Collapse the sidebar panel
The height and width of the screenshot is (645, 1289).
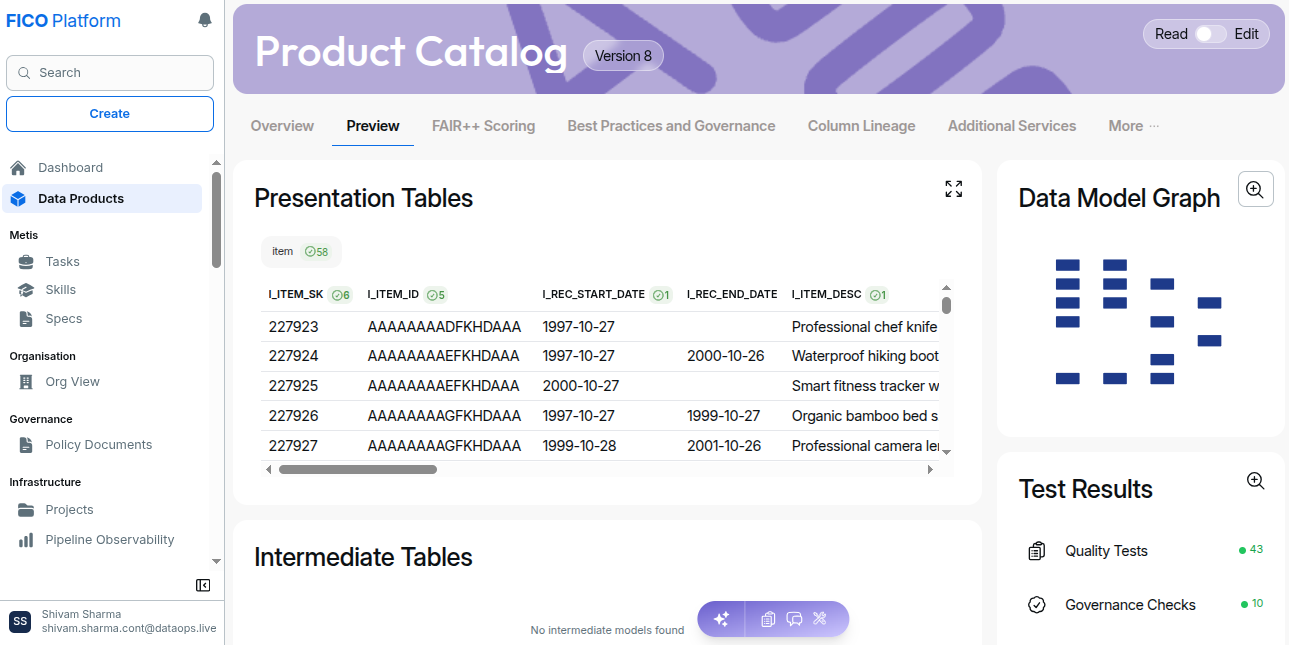tap(203, 585)
